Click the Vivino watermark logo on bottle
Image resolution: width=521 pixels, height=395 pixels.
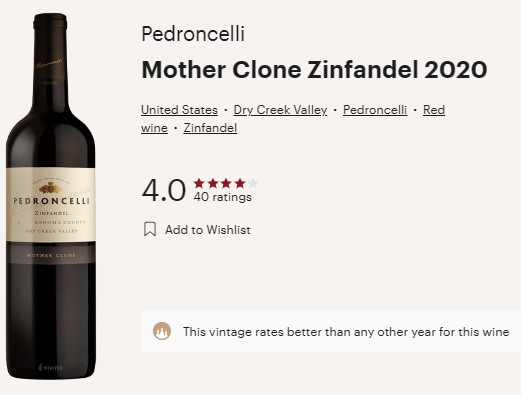click(50, 368)
